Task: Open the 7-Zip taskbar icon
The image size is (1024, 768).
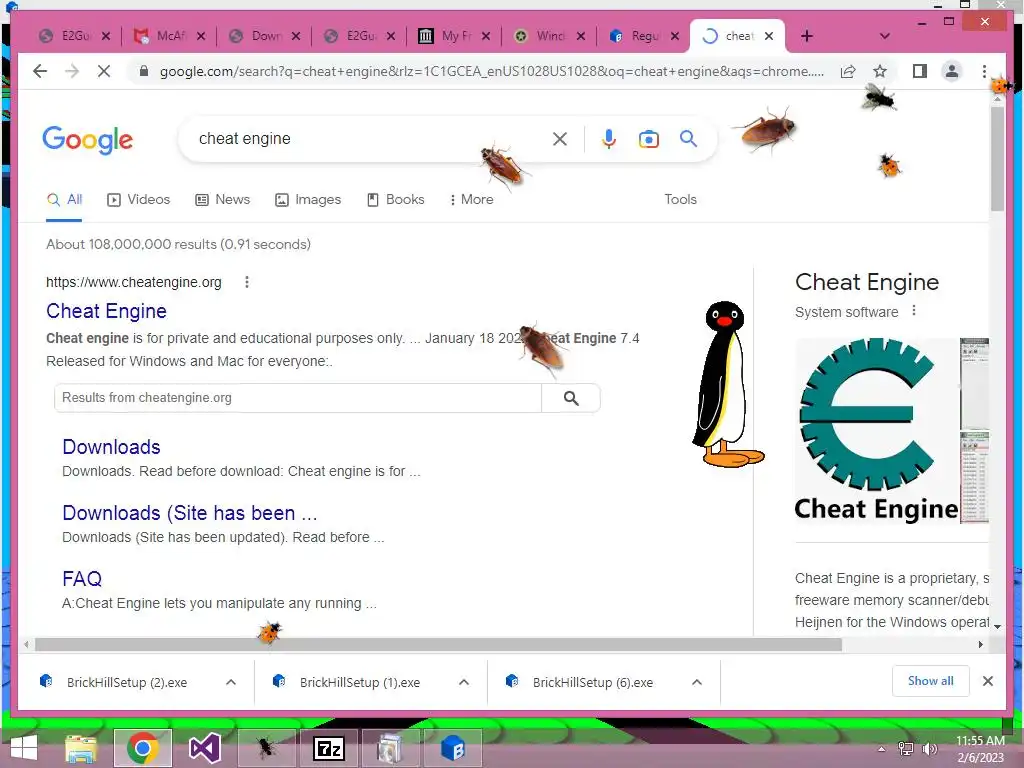Action: click(328, 748)
